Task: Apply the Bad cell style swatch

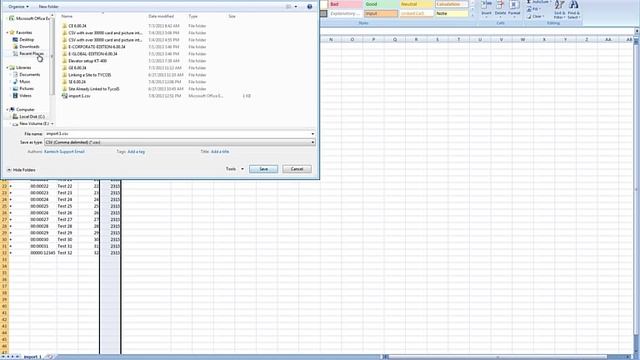Action: pos(345,4)
